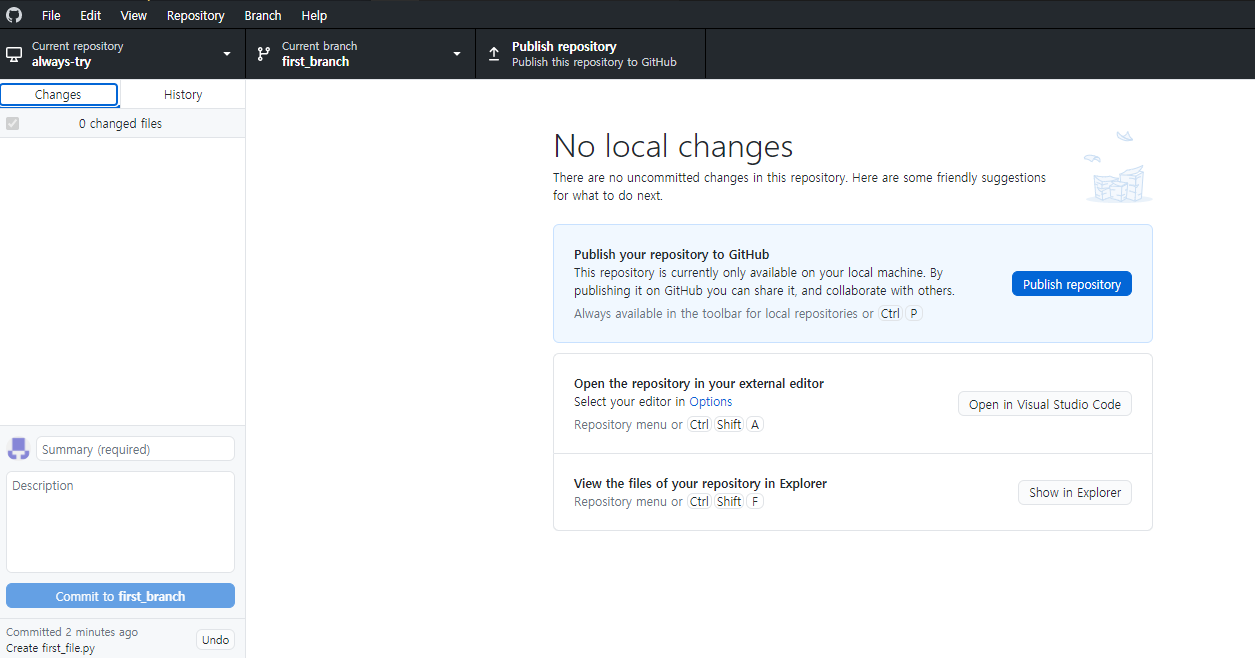This screenshot has width=1255, height=658.
Task: Click the upload arrow icon for Publish repository
Action: [494, 54]
